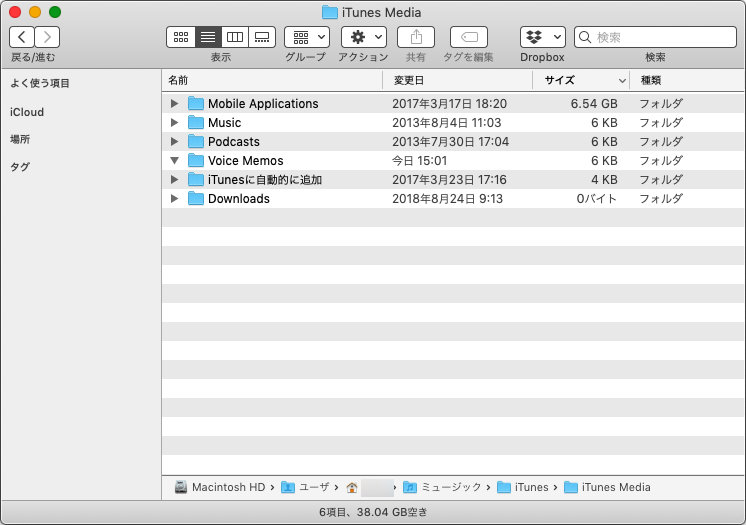
Task: Select 場所 section in the sidebar
Action: pos(20,139)
